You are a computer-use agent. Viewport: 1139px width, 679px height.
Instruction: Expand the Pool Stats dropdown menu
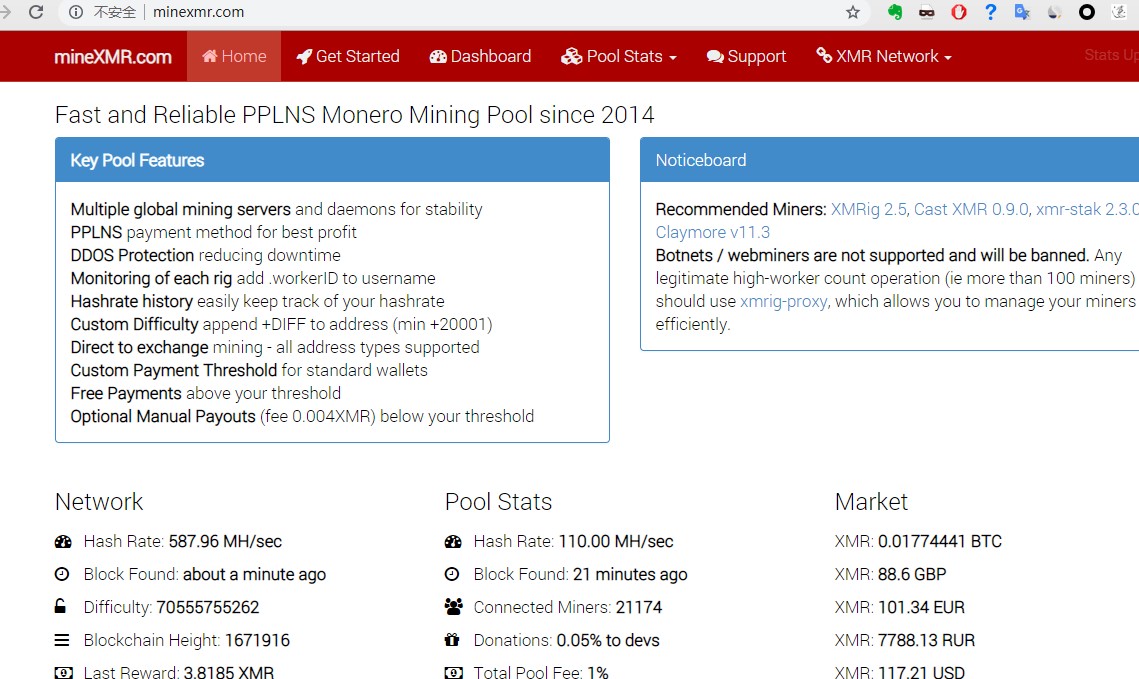[619, 56]
